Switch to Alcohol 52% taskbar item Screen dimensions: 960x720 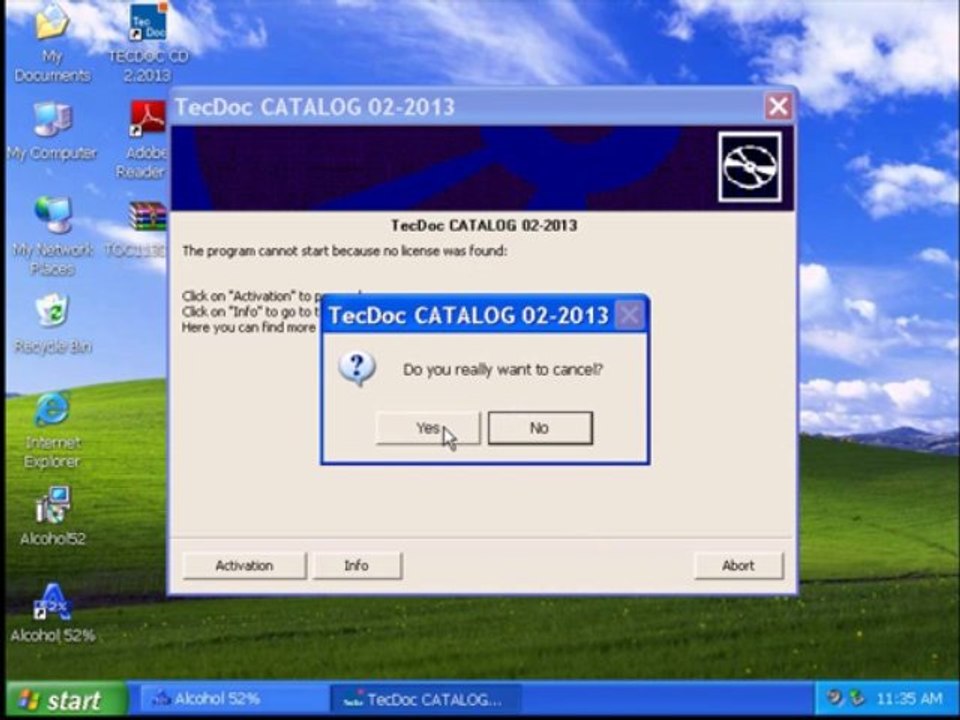point(233,699)
